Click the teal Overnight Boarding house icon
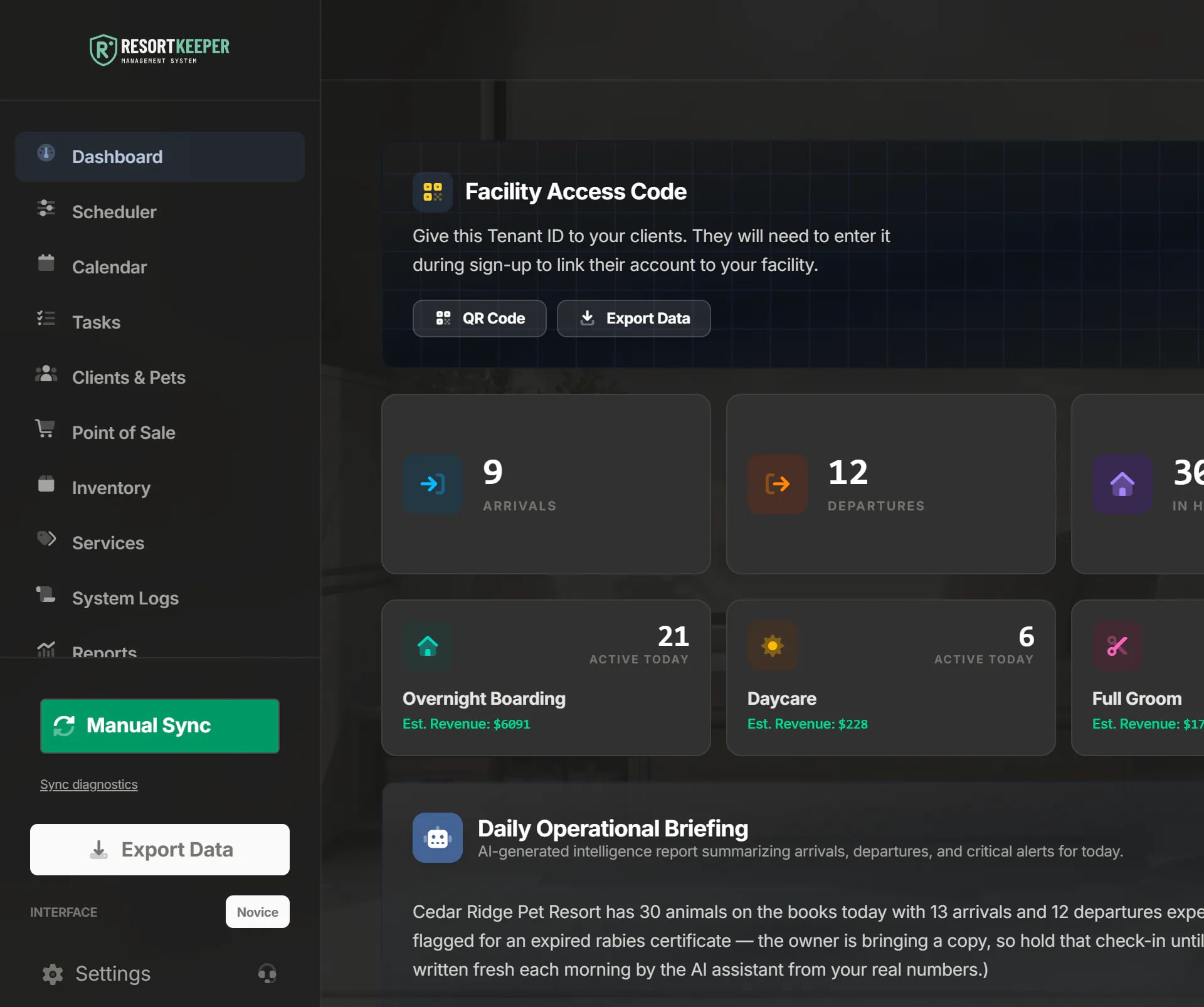This screenshot has width=1204, height=1007. click(428, 646)
